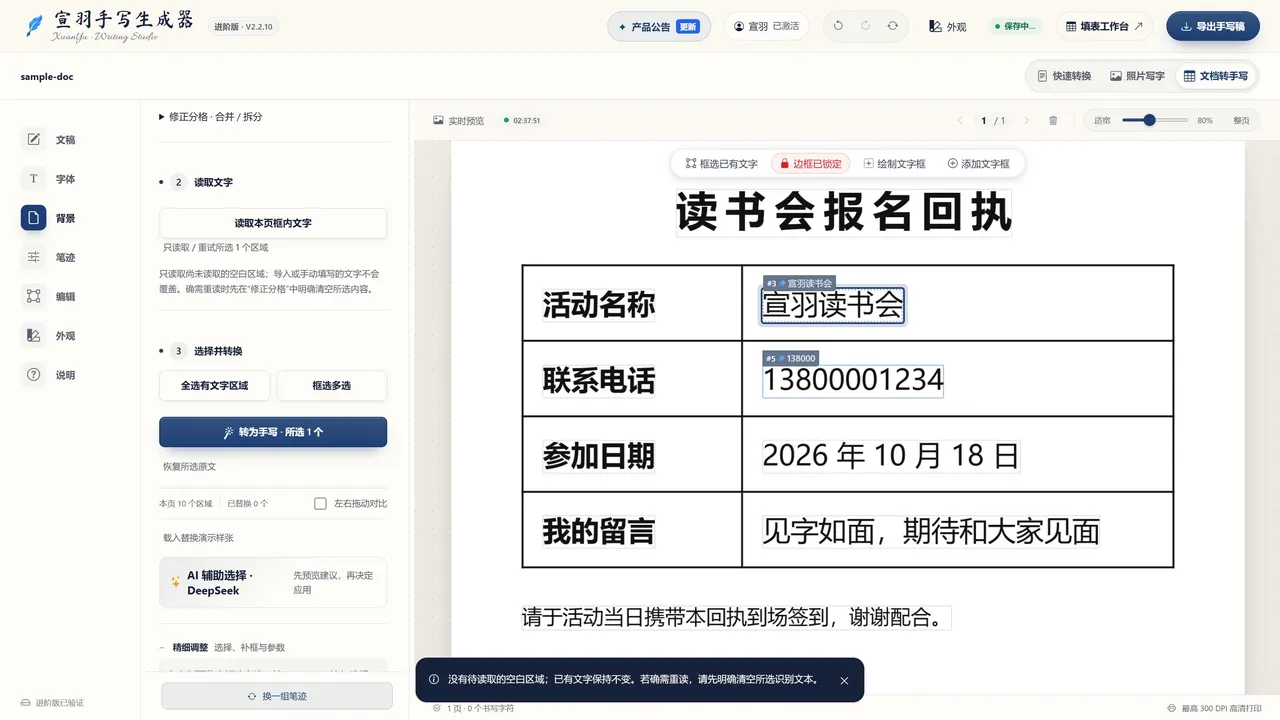The height and width of the screenshot is (720, 1280).
Task: Select the 框选已有文字 tool
Action: (x=721, y=163)
